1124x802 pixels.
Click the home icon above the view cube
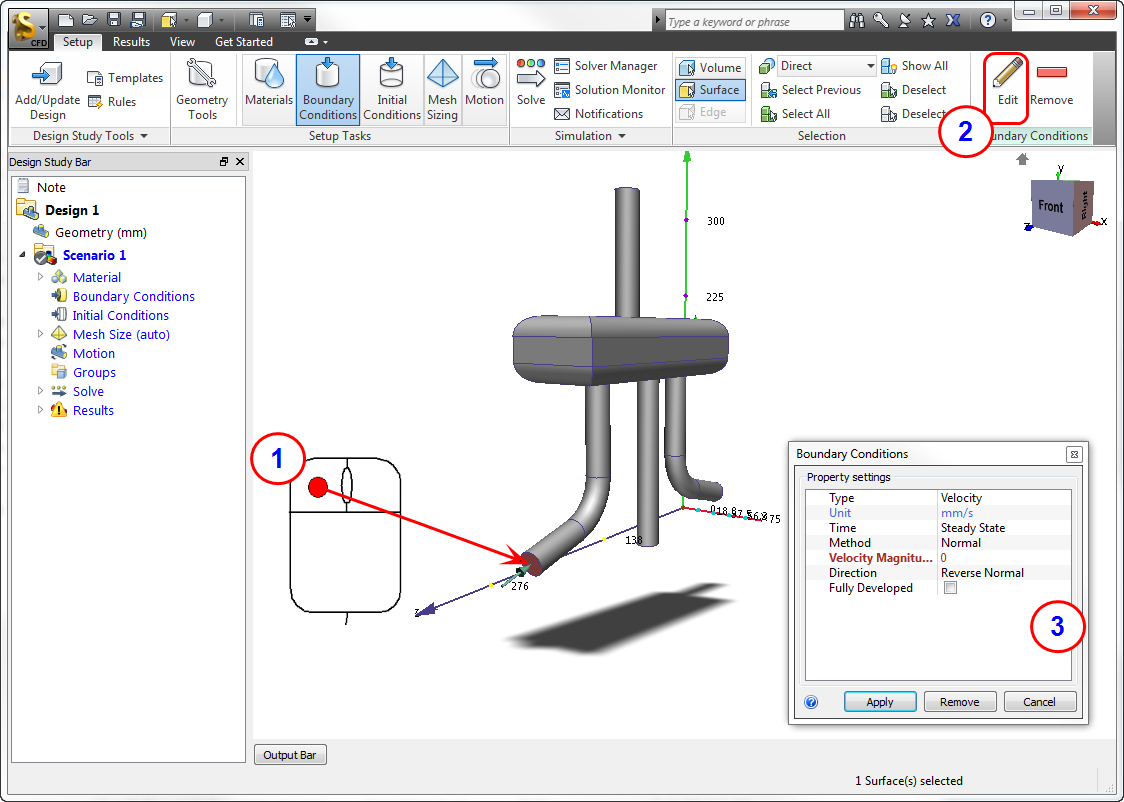[1022, 159]
